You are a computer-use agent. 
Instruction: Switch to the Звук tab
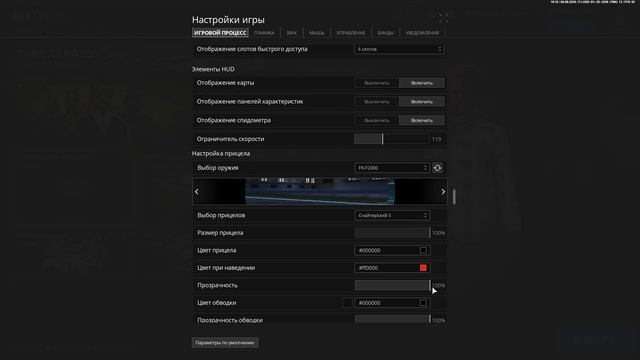click(x=291, y=33)
